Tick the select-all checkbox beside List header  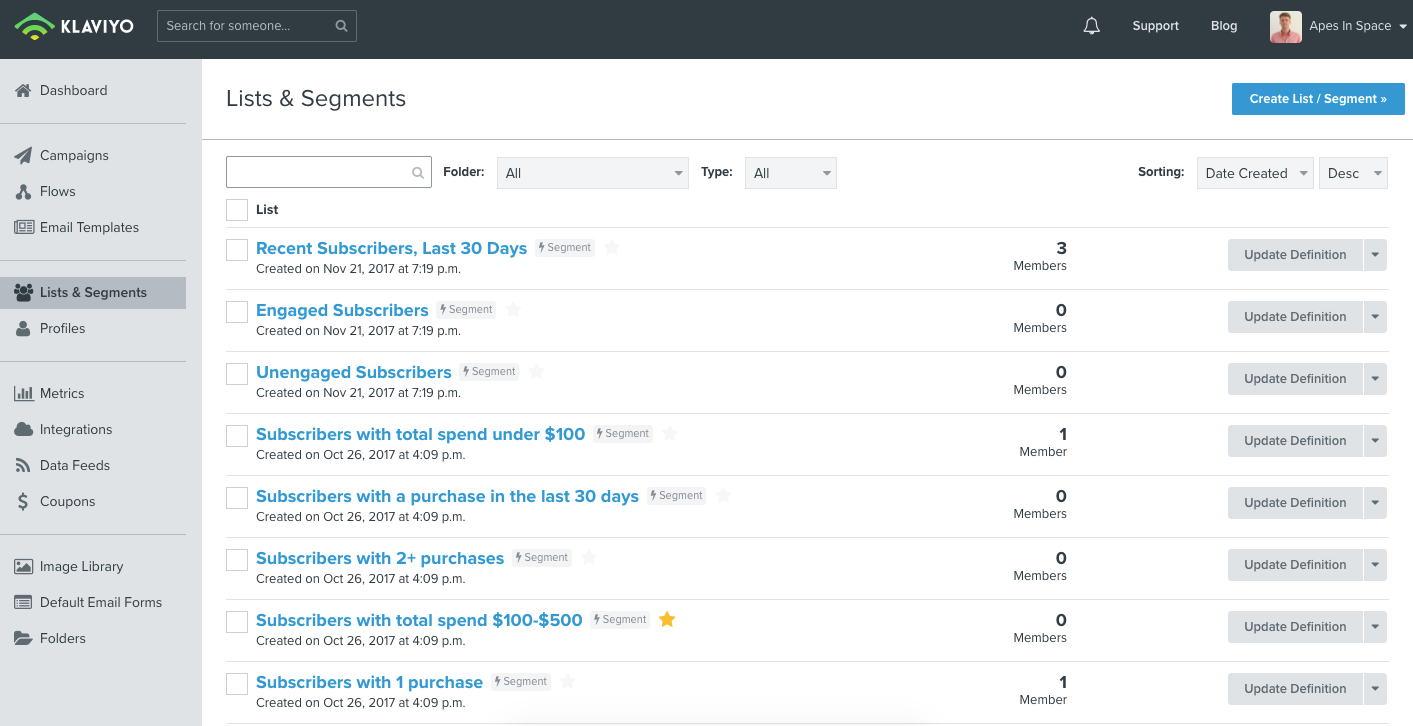[x=237, y=210]
